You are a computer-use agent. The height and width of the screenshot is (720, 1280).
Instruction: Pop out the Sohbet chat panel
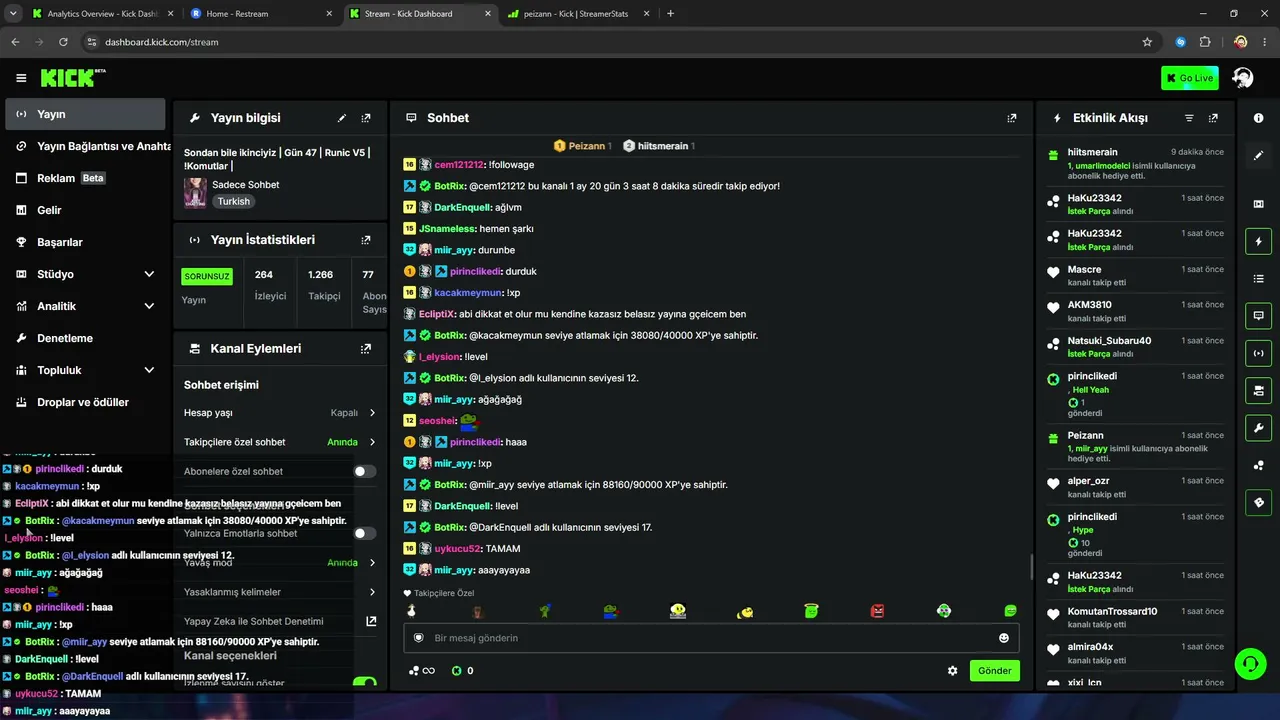[1012, 118]
